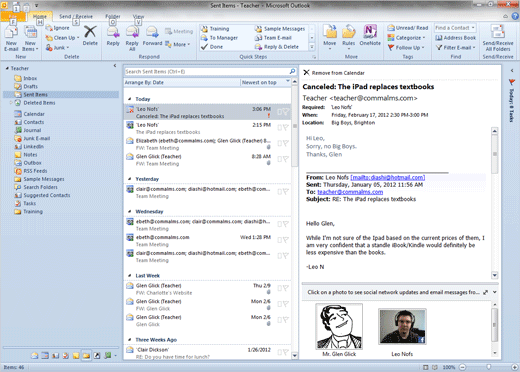Viewport: 520px width, 372px height.
Task: Click Leo Nofs photo in People Pane
Action: [402, 326]
